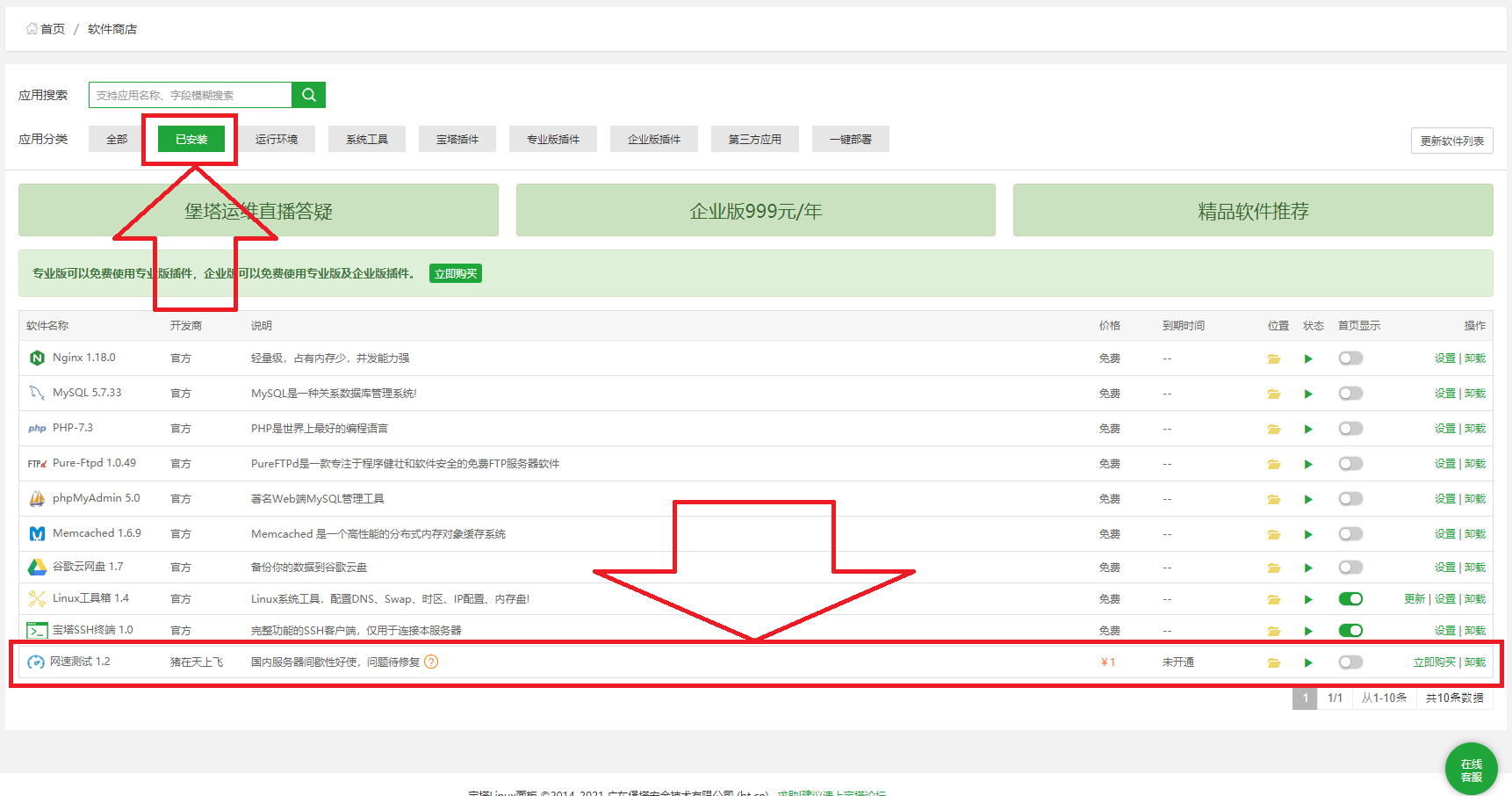Viewport: 1512px width, 796px height.
Task: Open the 网速测试 folder location icon
Action: (x=1274, y=662)
